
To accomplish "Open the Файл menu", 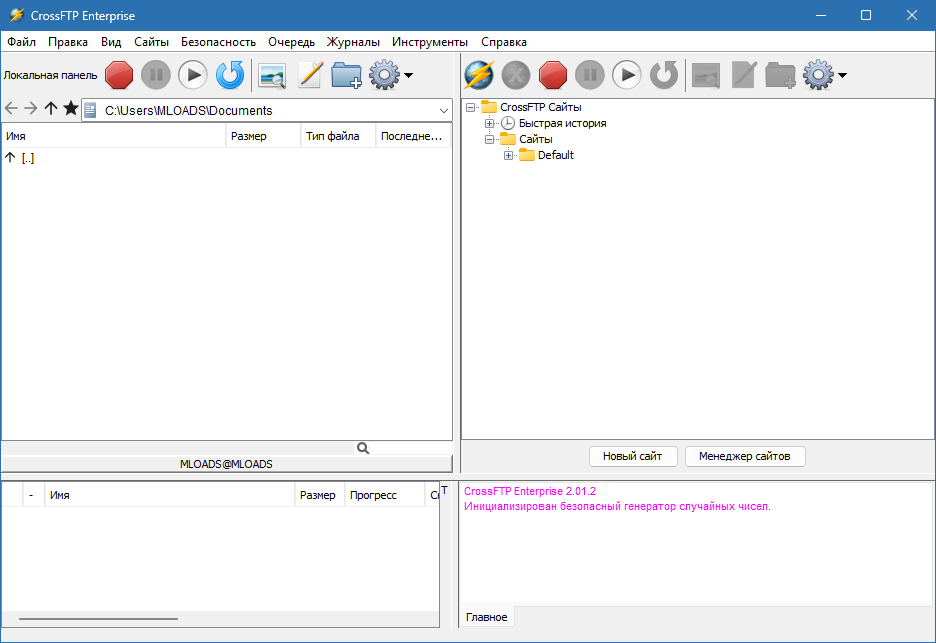I will 21,42.
